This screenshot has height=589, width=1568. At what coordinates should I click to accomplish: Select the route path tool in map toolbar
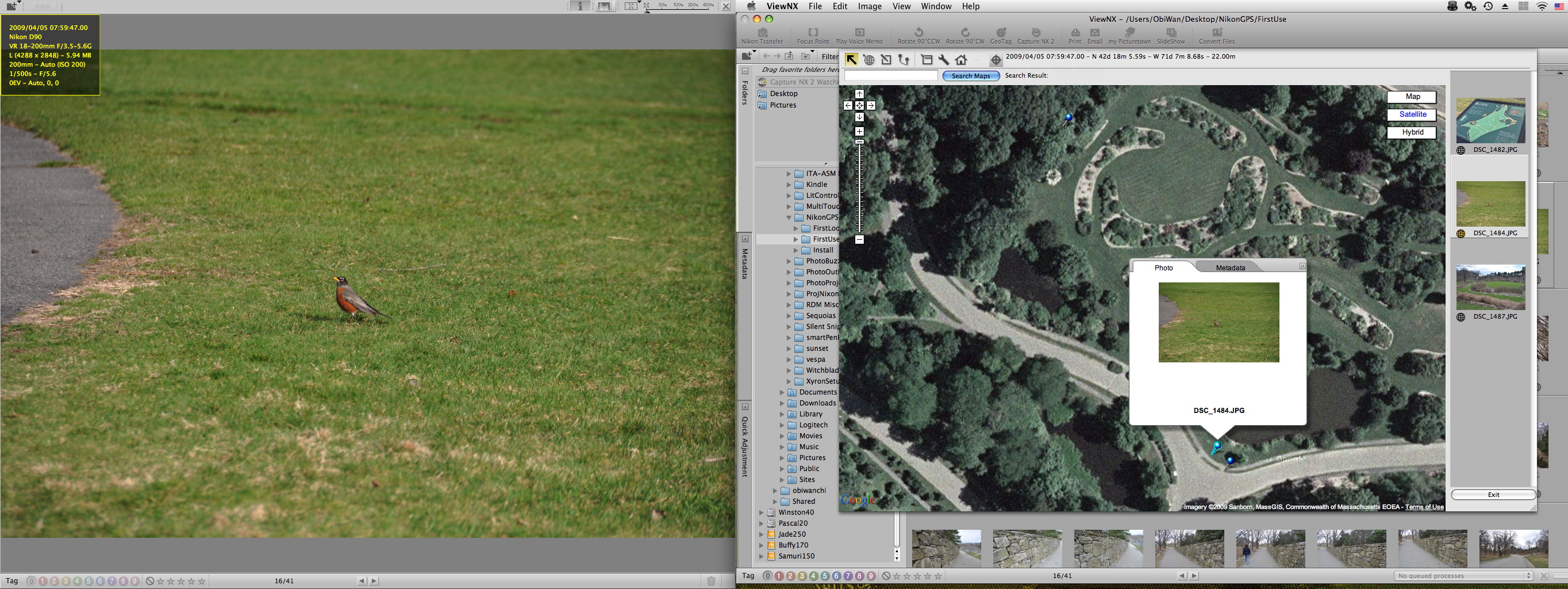904,60
